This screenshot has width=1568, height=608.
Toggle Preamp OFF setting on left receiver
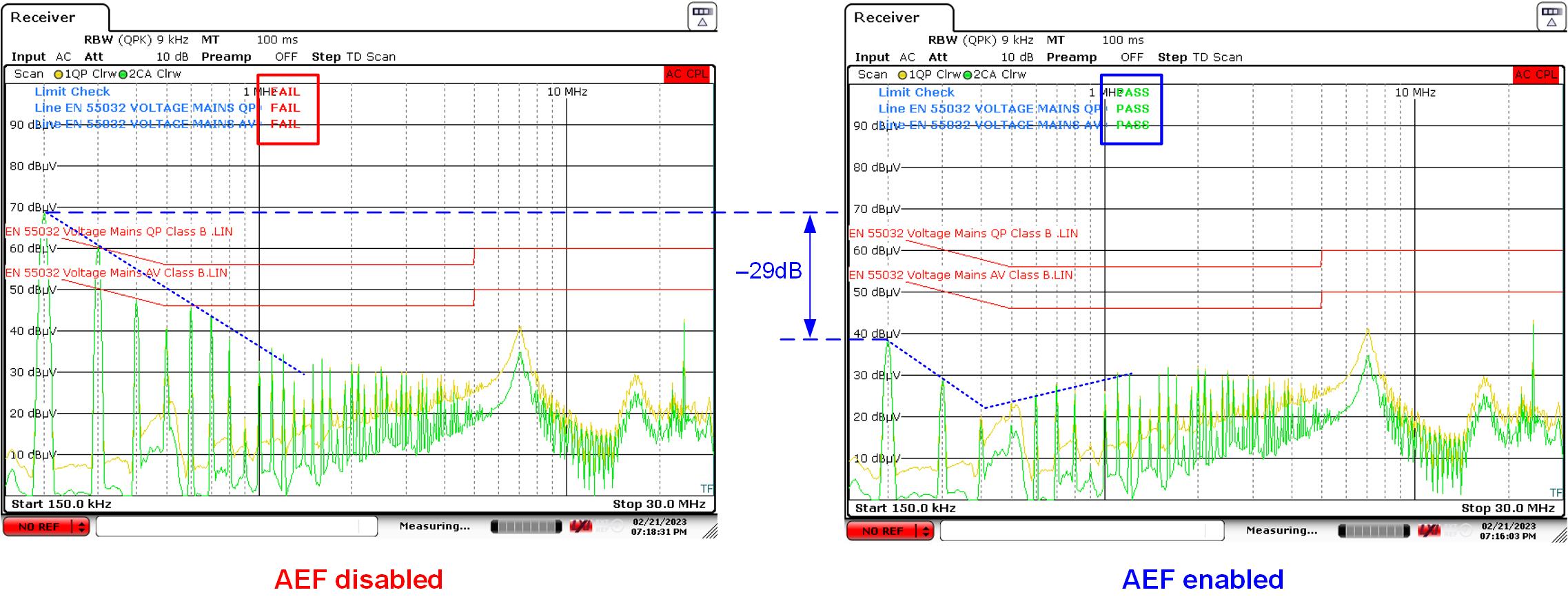pyautogui.click(x=286, y=57)
